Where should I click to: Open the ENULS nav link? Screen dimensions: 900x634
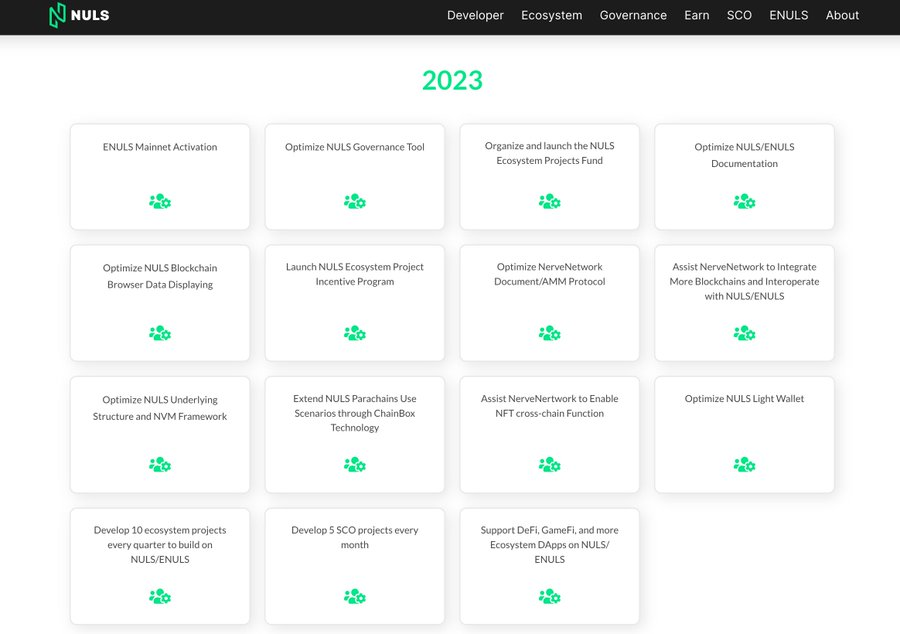[789, 15]
